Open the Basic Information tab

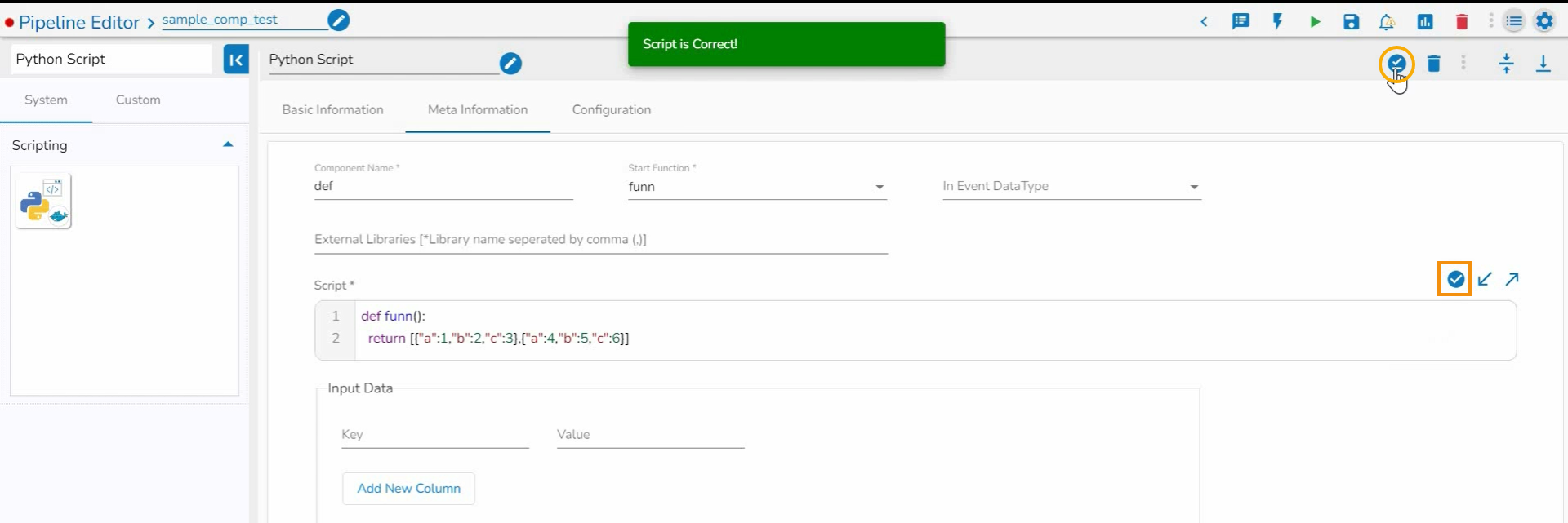click(x=332, y=110)
